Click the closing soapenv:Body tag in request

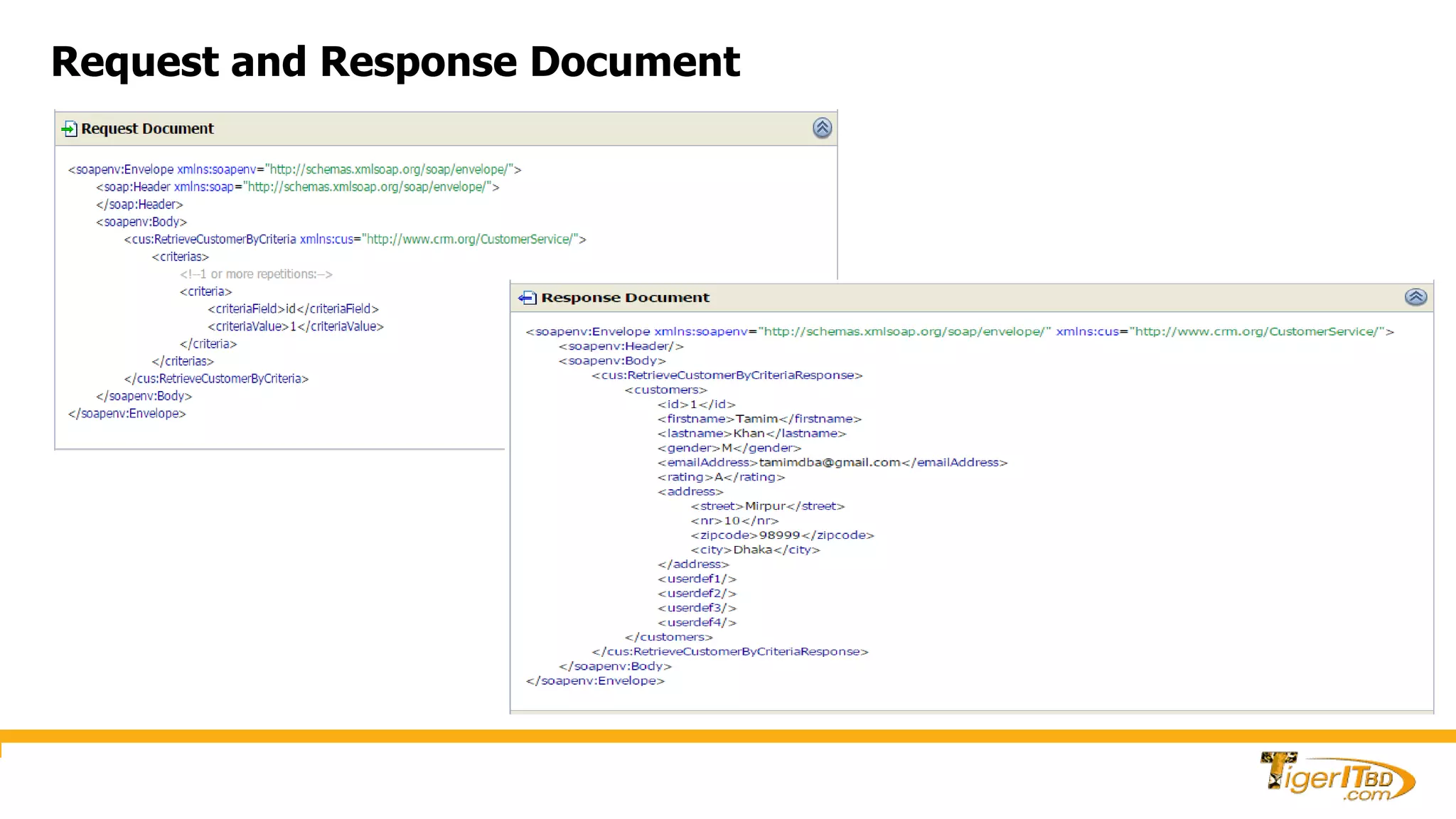tap(144, 396)
